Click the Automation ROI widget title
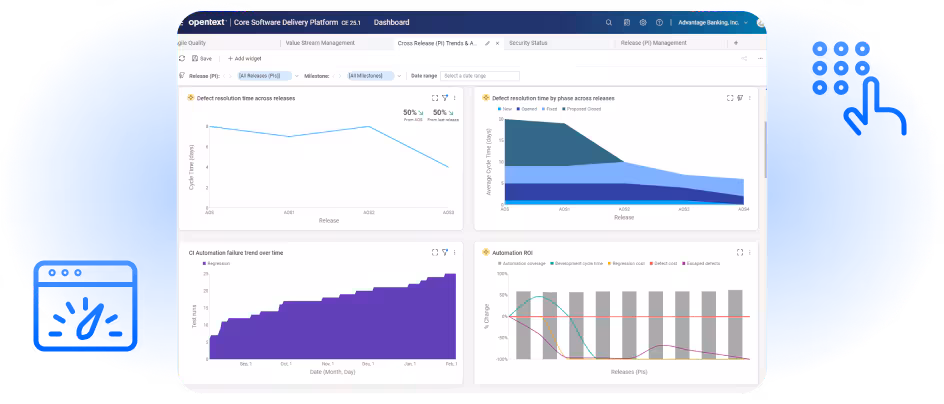This screenshot has height=404, width=944. point(512,253)
